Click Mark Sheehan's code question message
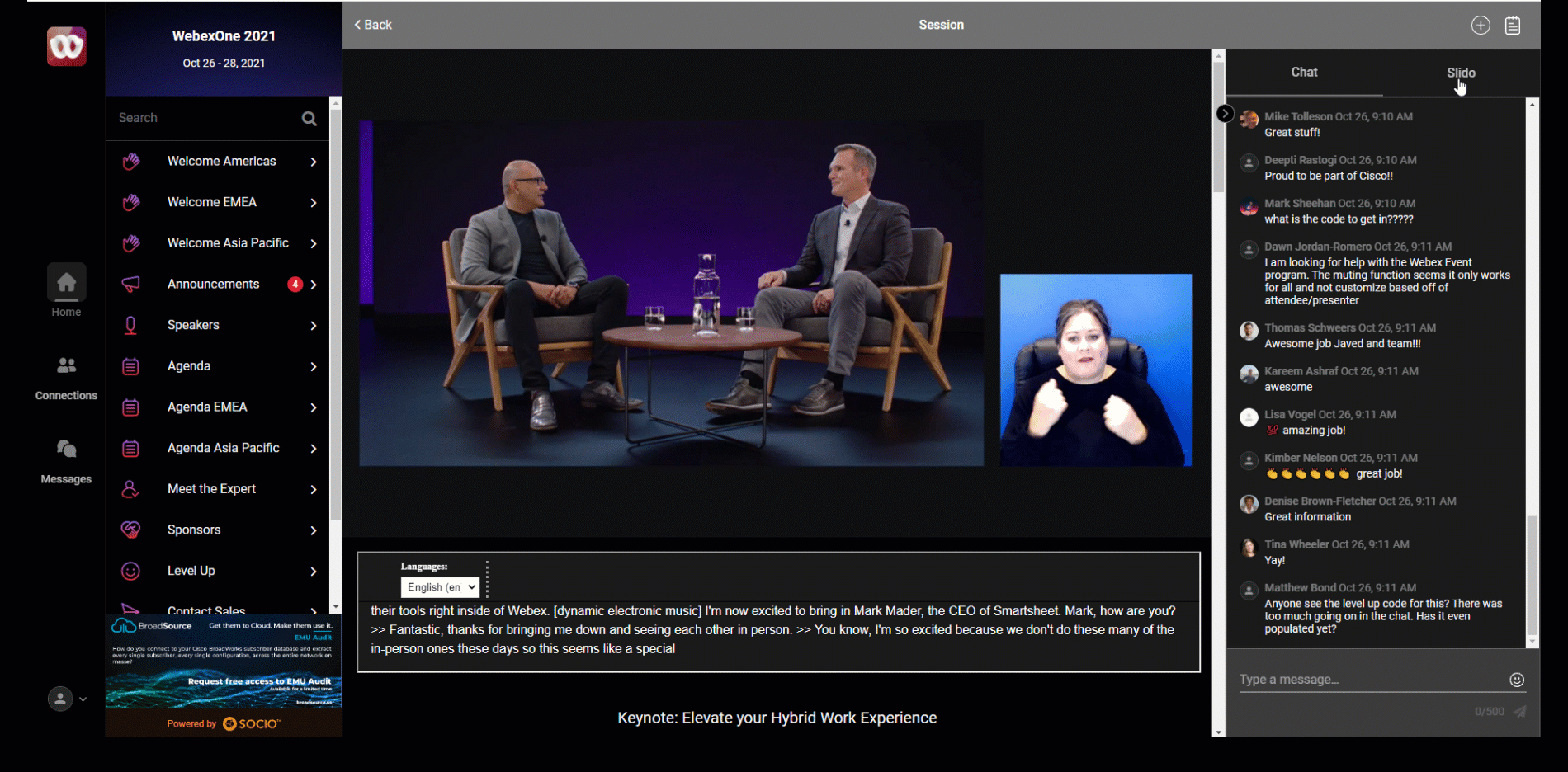The width and height of the screenshot is (1568, 772). (1339, 219)
